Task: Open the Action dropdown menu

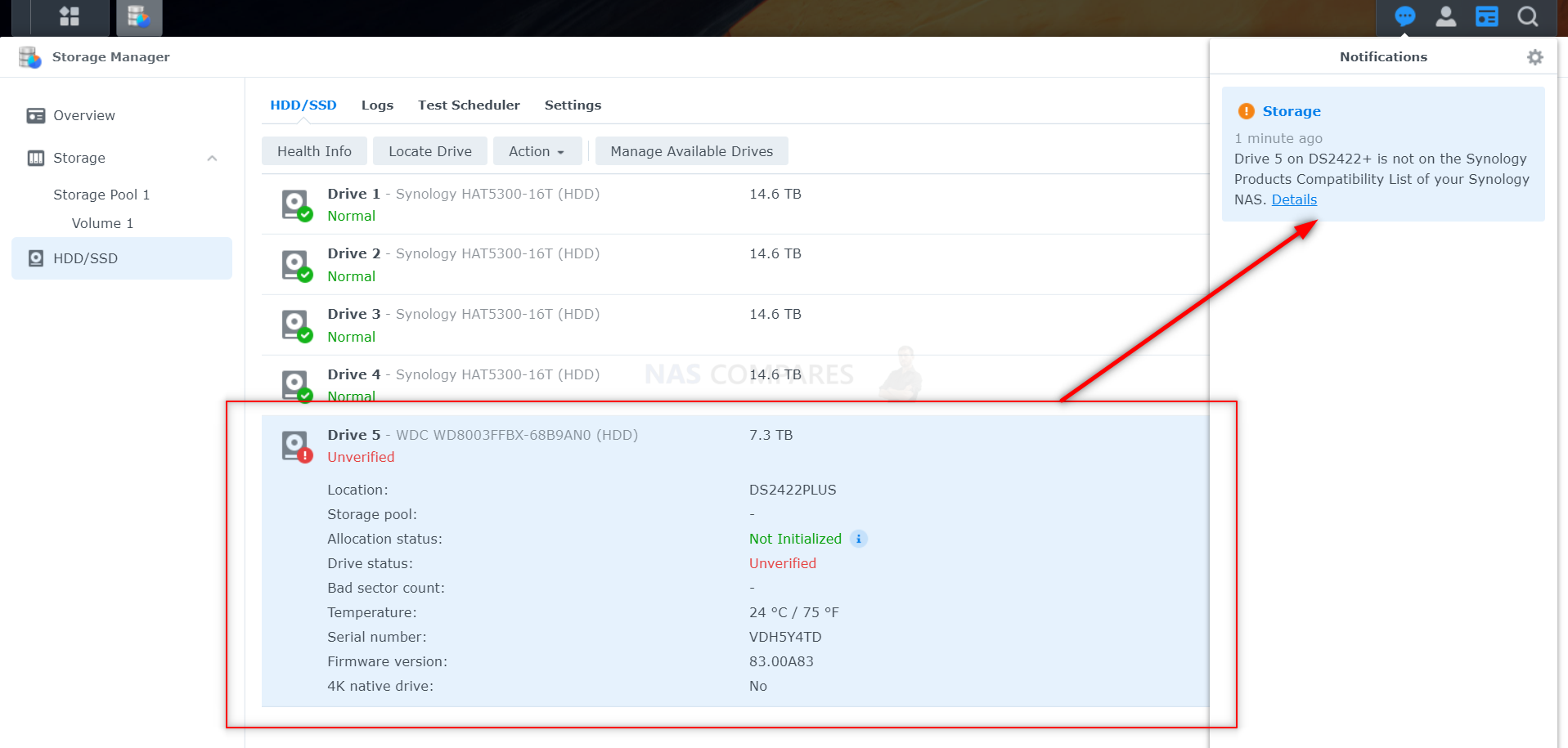Action: [537, 151]
